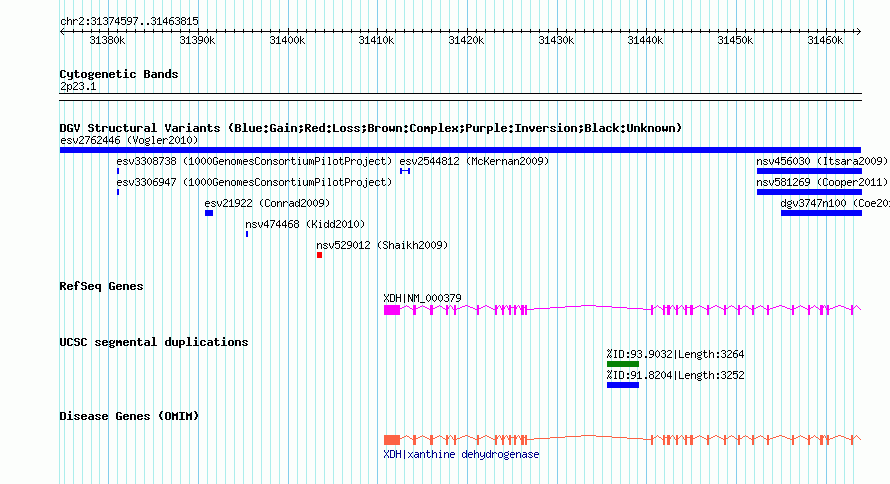The height and width of the screenshot is (484, 890).
Task: Click the 31460k ruler tick label
Action: point(825,41)
